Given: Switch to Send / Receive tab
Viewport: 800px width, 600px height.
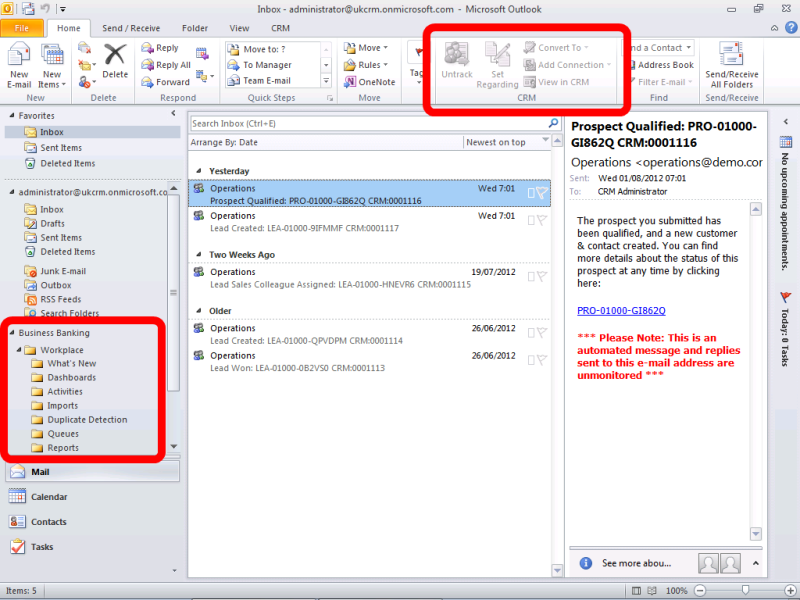Looking at the screenshot, I should click(131, 28).
